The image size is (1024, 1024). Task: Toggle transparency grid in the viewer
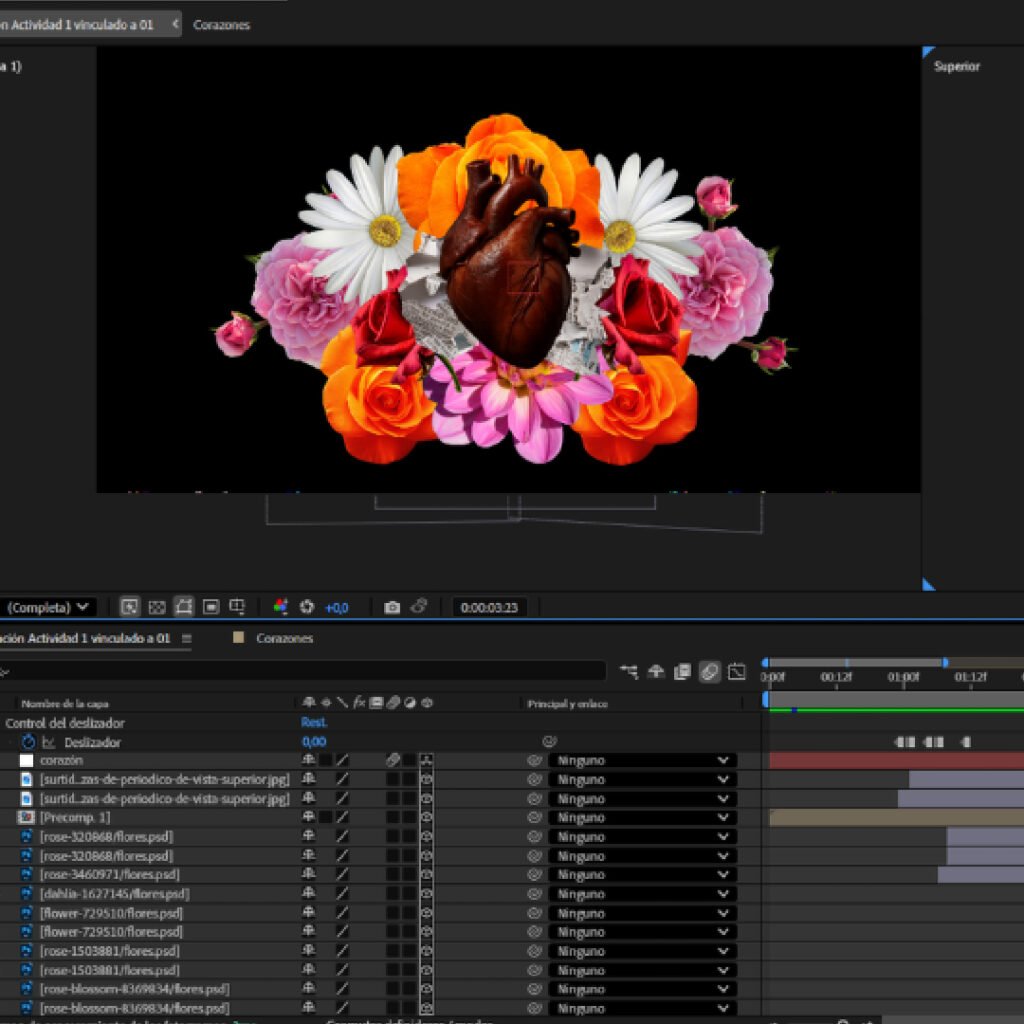(157, 607)
